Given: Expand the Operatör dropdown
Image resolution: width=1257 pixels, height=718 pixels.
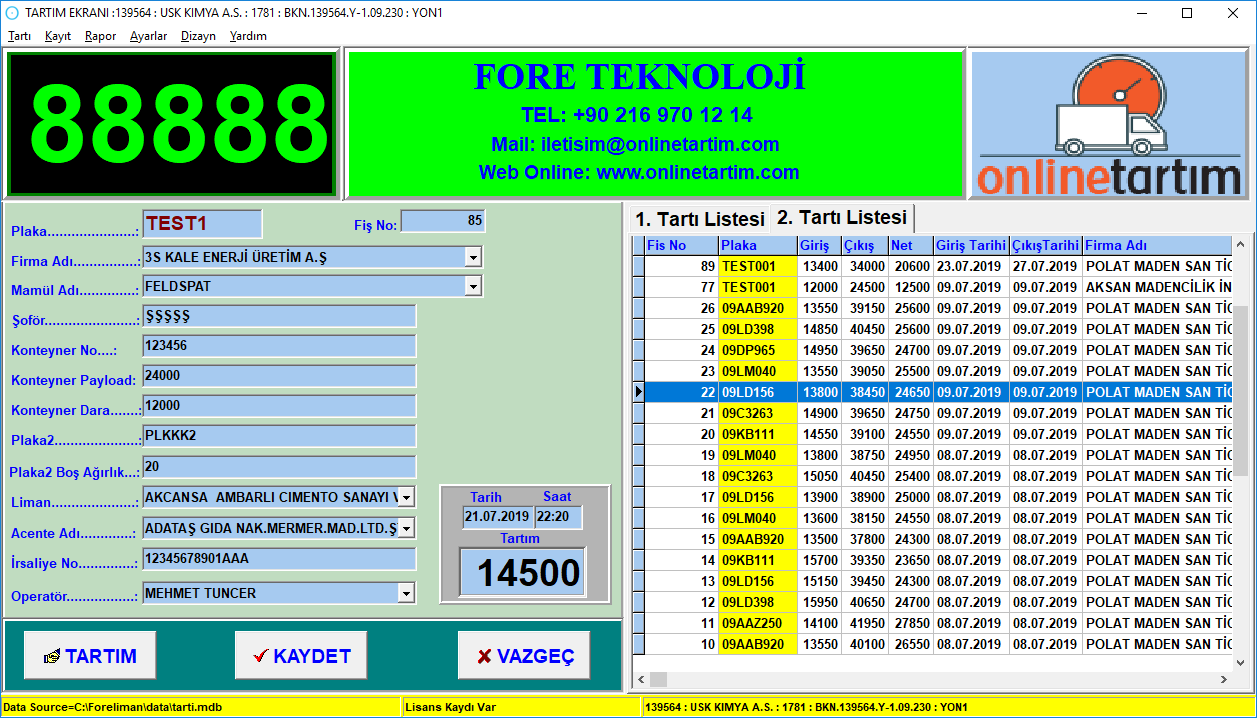Looking at the screenshot, I should tap(405, 593).
